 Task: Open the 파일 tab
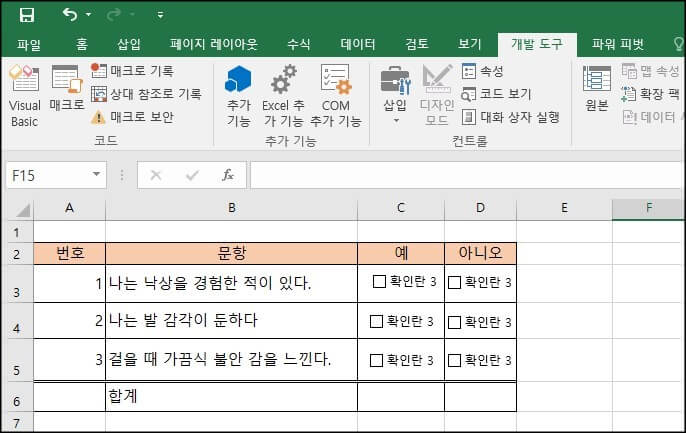pyautogui.click(x=28, y=44)
